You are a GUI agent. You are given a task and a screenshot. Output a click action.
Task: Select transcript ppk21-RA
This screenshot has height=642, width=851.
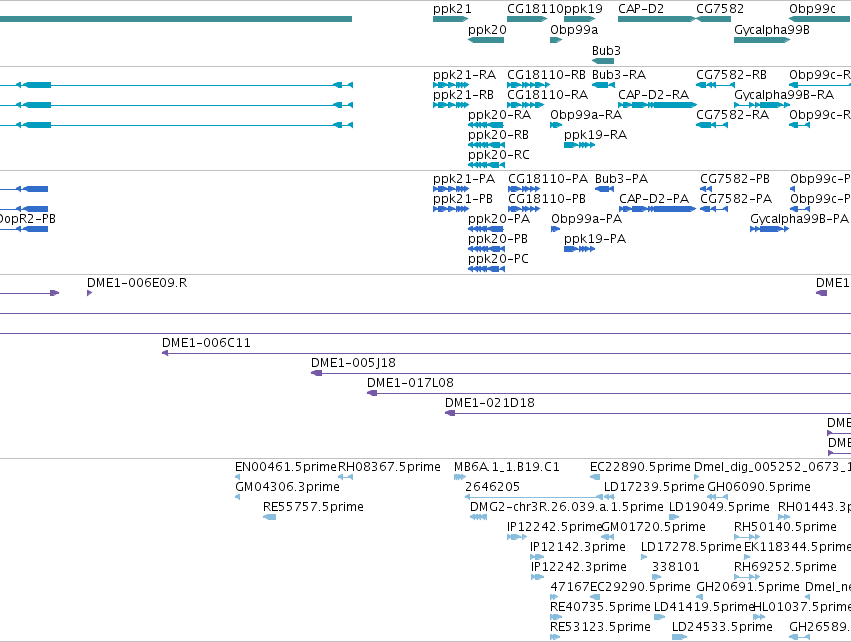[x=451, y=85]
